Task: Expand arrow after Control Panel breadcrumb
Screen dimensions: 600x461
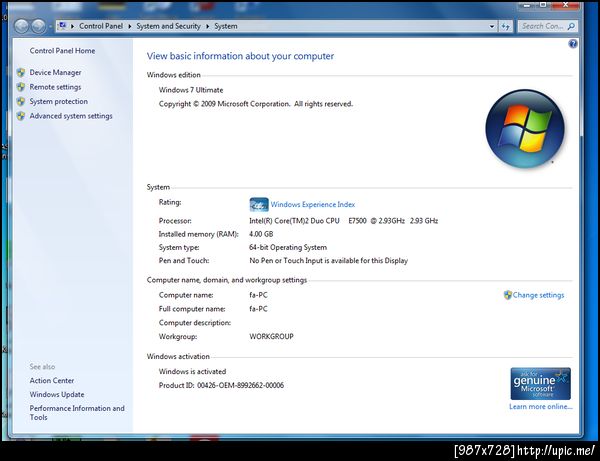Action: (x=130, y=26)
